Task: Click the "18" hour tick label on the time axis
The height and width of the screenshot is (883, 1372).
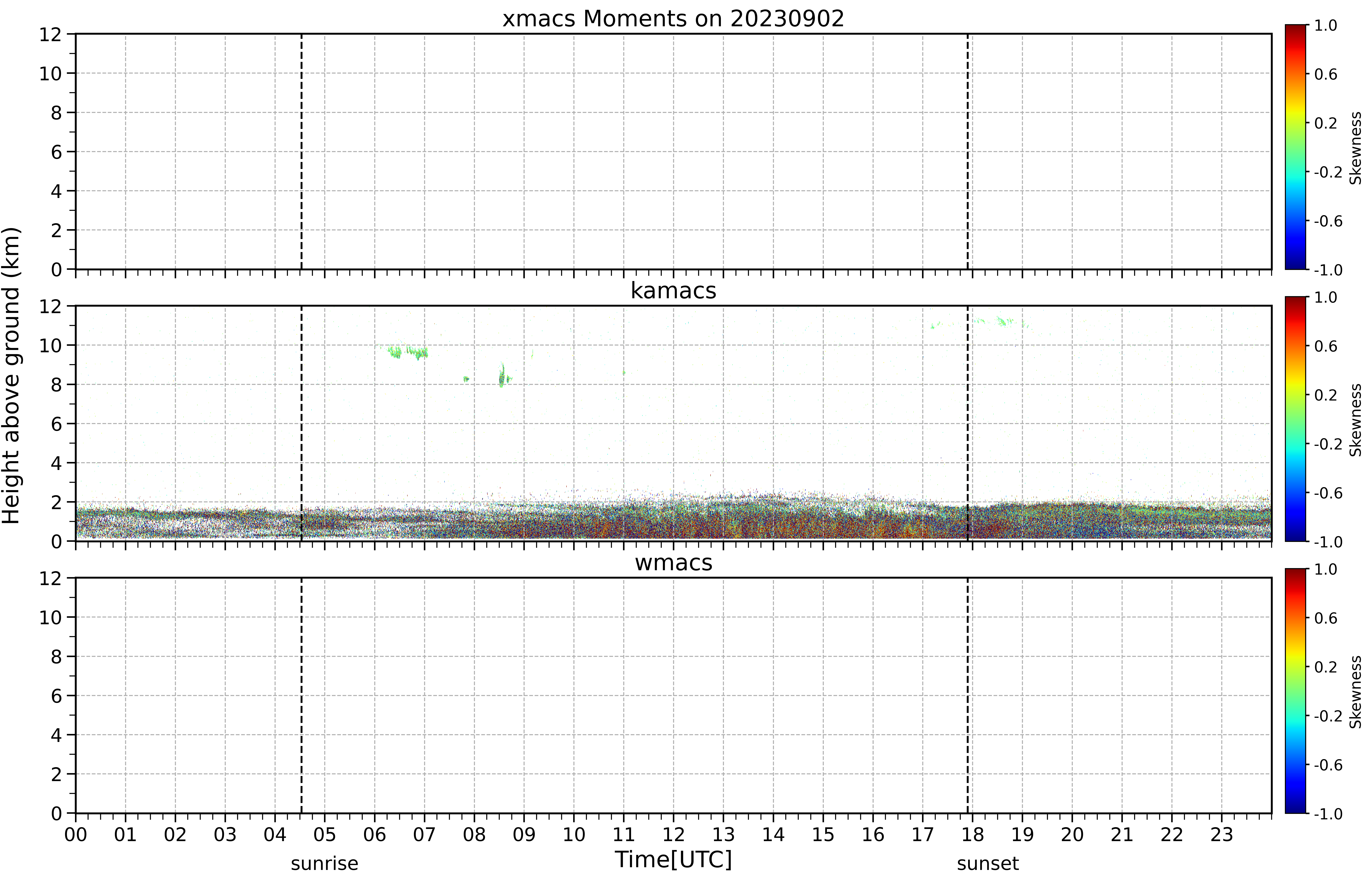Action: point(973,835)
